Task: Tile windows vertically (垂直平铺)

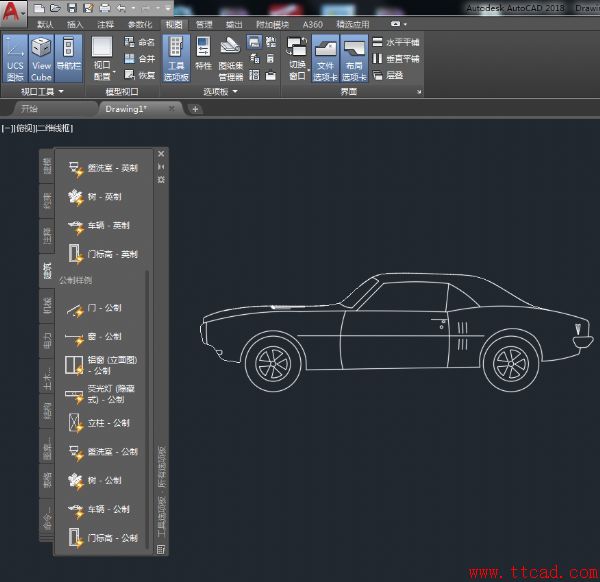Action: (x=396, y=59)
